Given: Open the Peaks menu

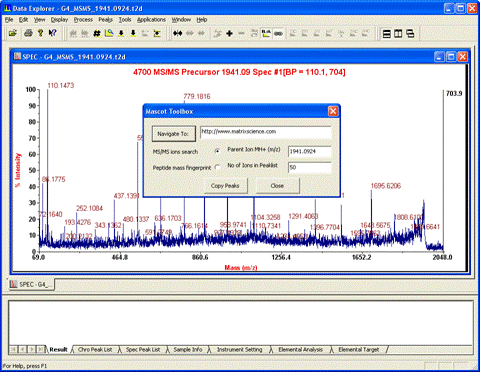Looking at the screenshot, I should click(105, 20).
